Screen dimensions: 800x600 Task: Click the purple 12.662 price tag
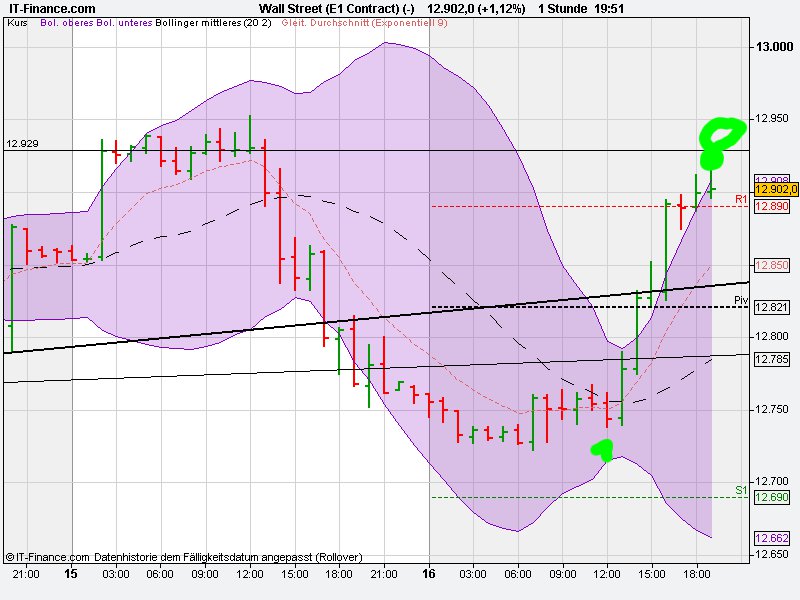pos(772,536)
